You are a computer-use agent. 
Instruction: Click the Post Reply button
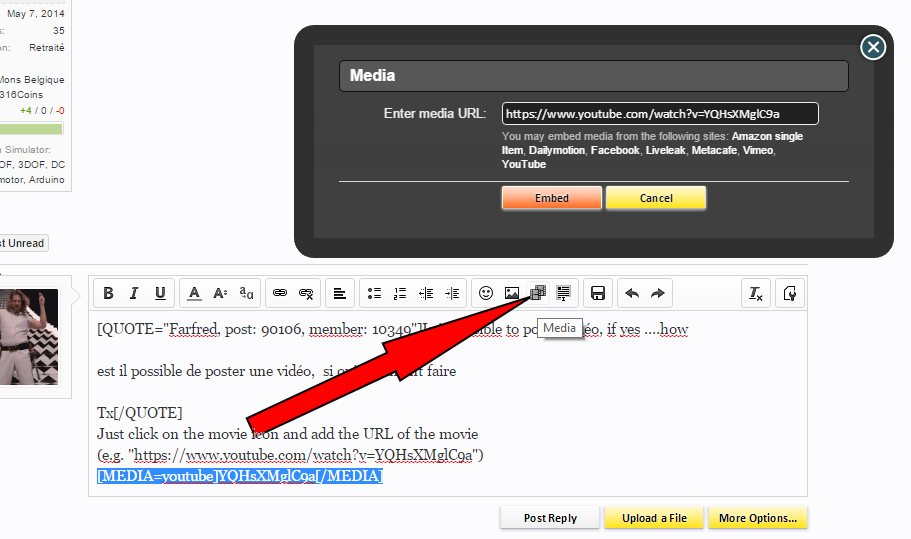point(550,518)
